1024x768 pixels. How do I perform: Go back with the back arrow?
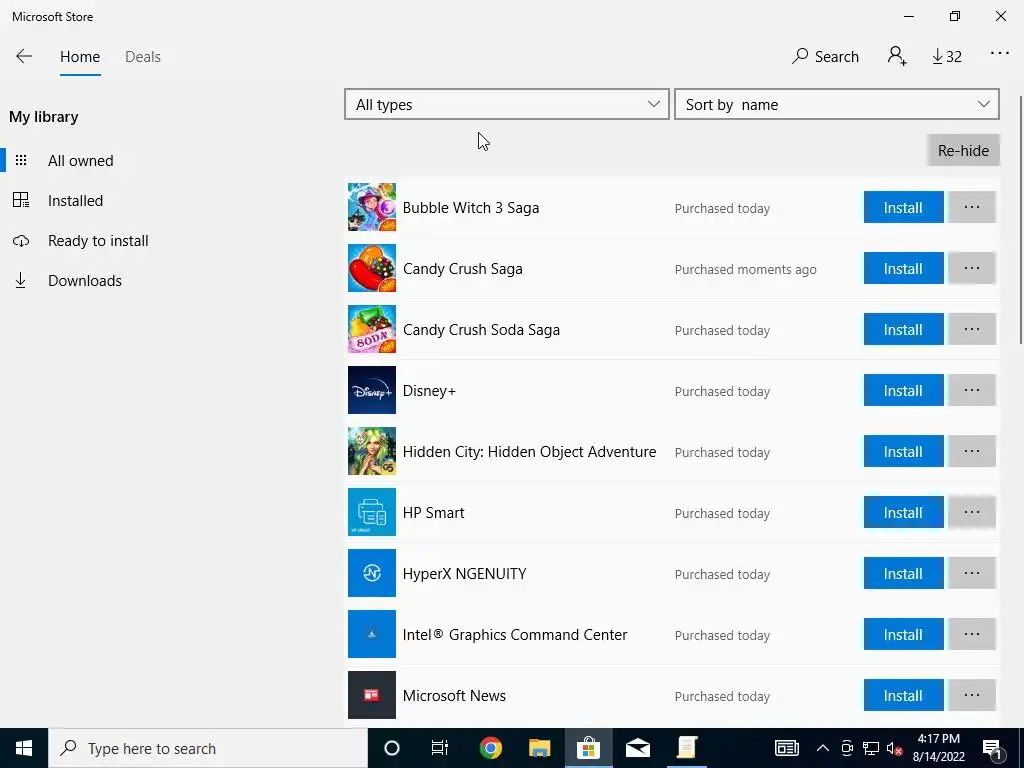tap(24, 57)
